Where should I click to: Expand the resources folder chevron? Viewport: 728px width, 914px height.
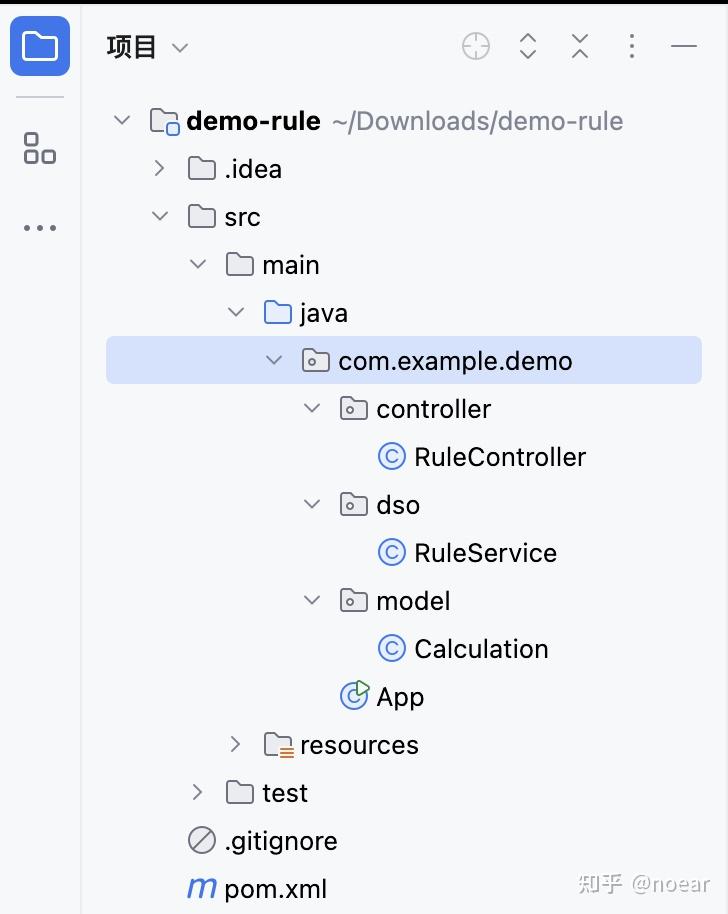click(236, 745)
